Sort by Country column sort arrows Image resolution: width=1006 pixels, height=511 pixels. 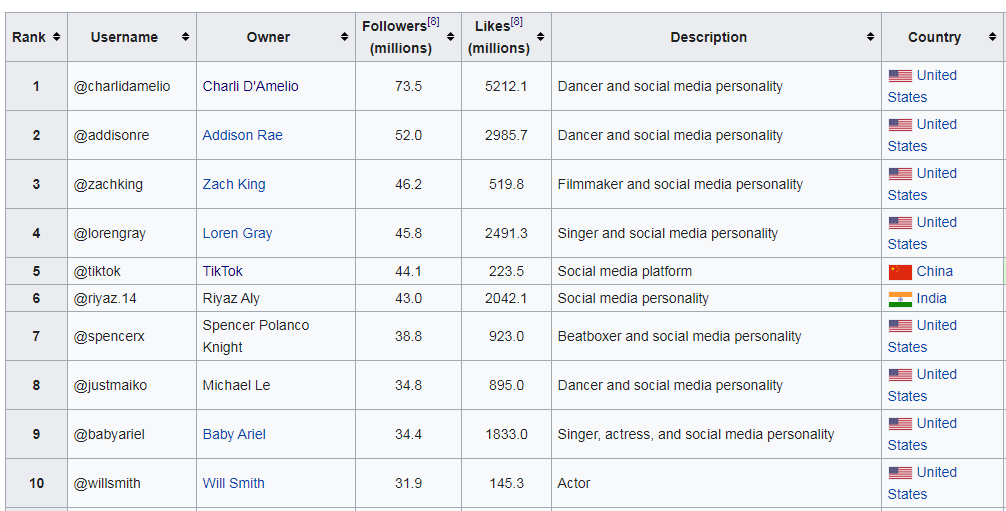tap(993, 37)
